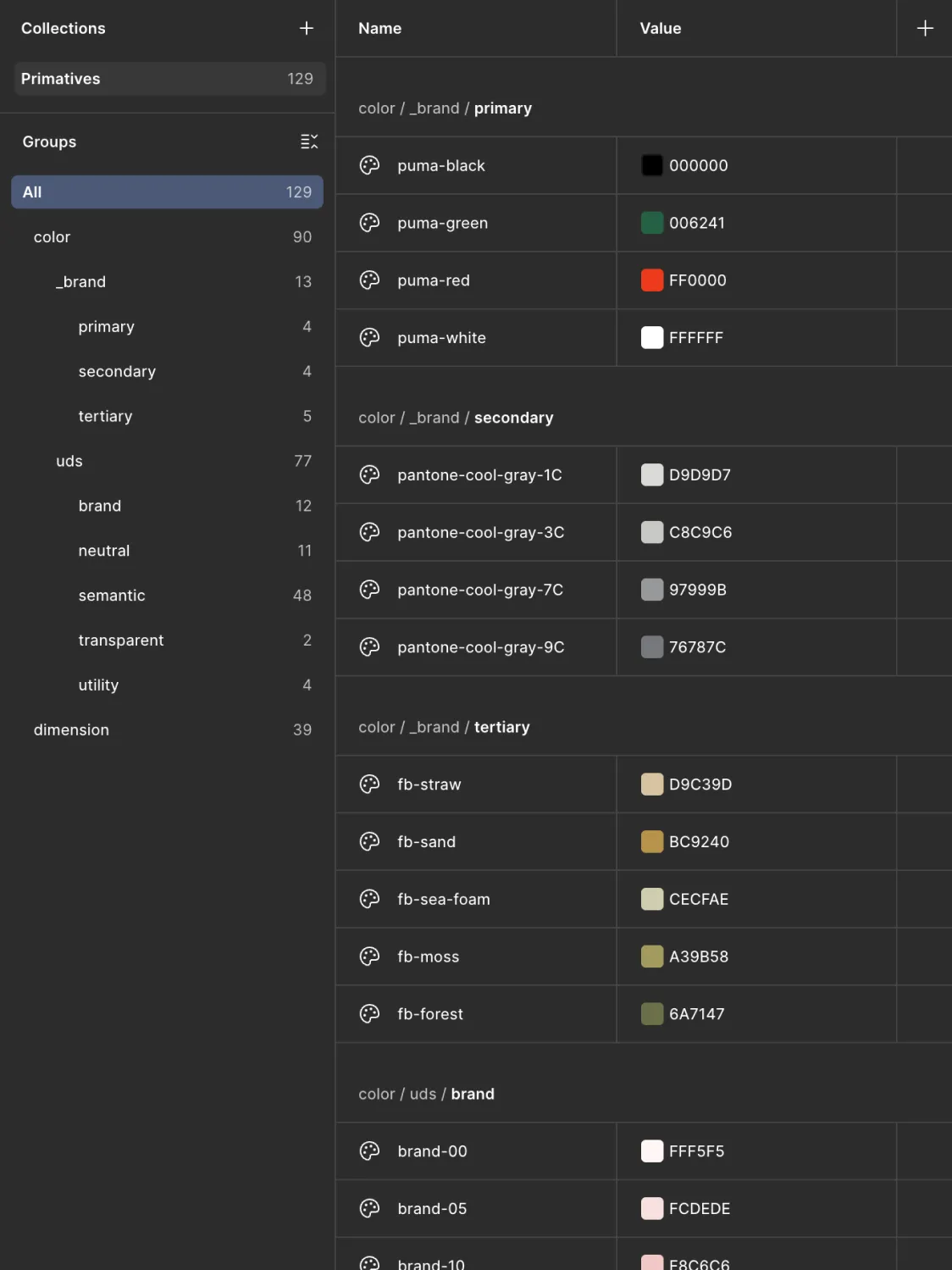Click the palette icon beside puma-black
Image resolution: width=952 pixels, height=1270 pixels.
(369, 165)
